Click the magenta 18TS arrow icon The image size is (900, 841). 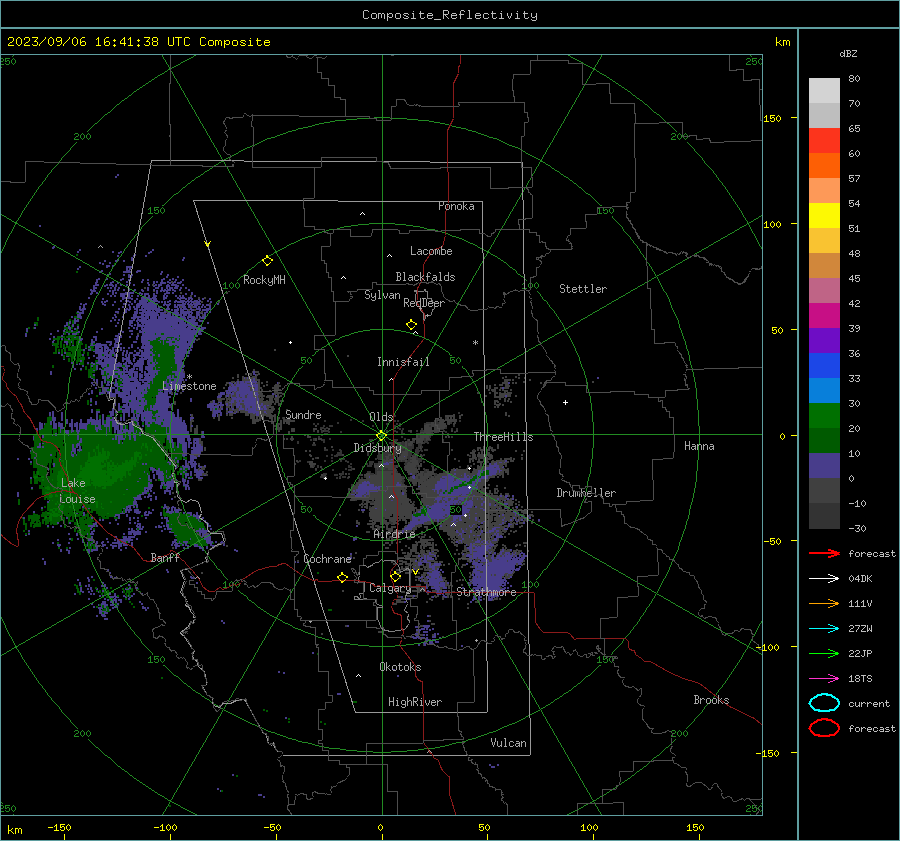(824, 679)
